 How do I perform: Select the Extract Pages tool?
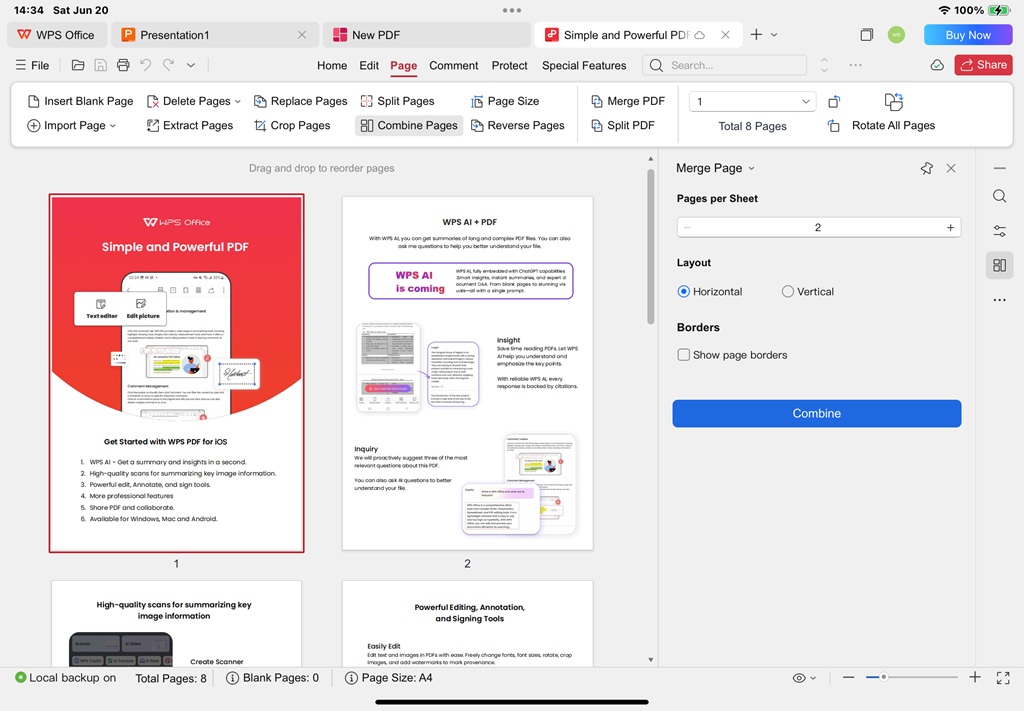pyautogui.click(x=190, y=125)
